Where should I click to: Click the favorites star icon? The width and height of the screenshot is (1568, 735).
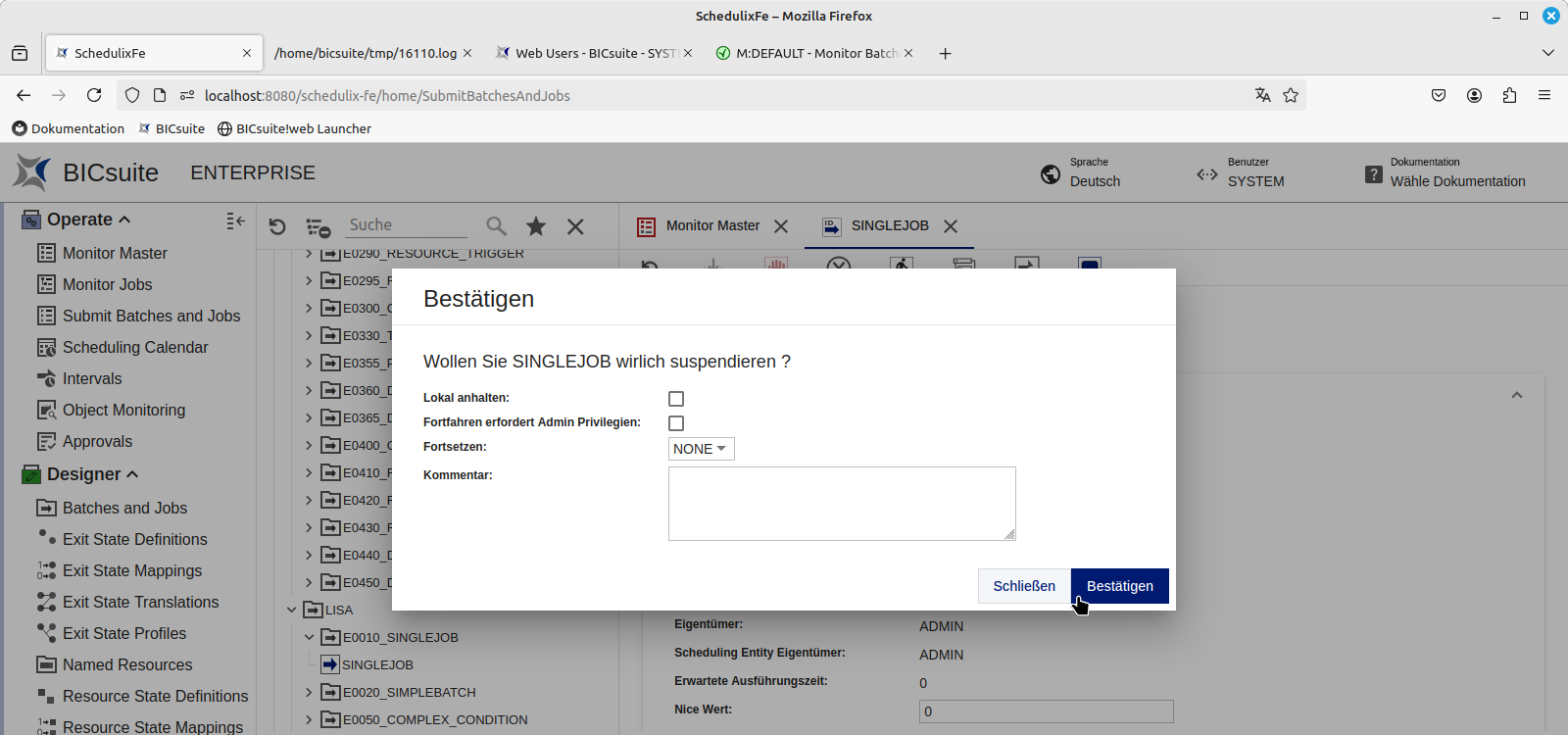coord(536,226)
